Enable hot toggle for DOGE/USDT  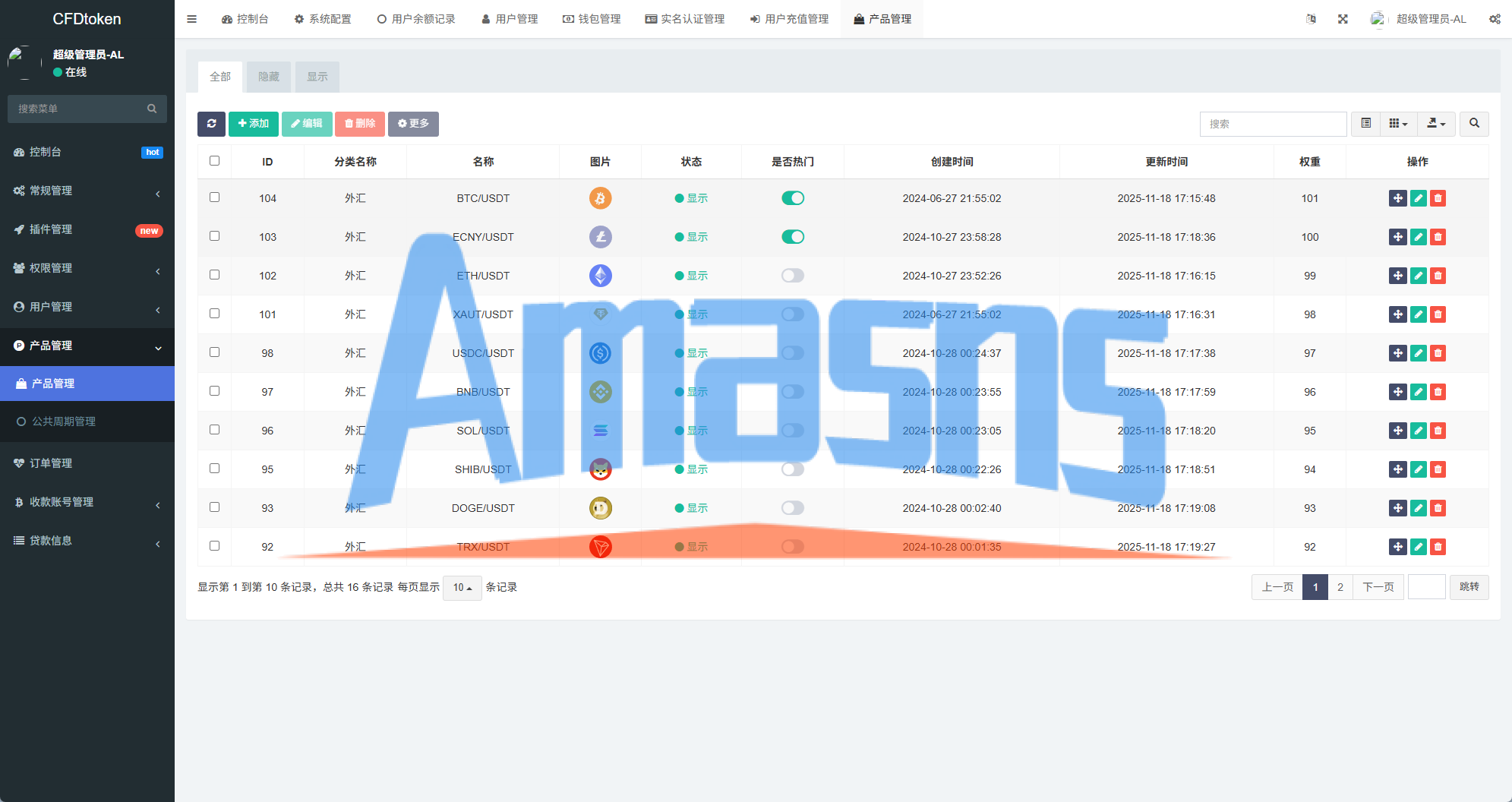pyautogui.click(x=792, y=508)
